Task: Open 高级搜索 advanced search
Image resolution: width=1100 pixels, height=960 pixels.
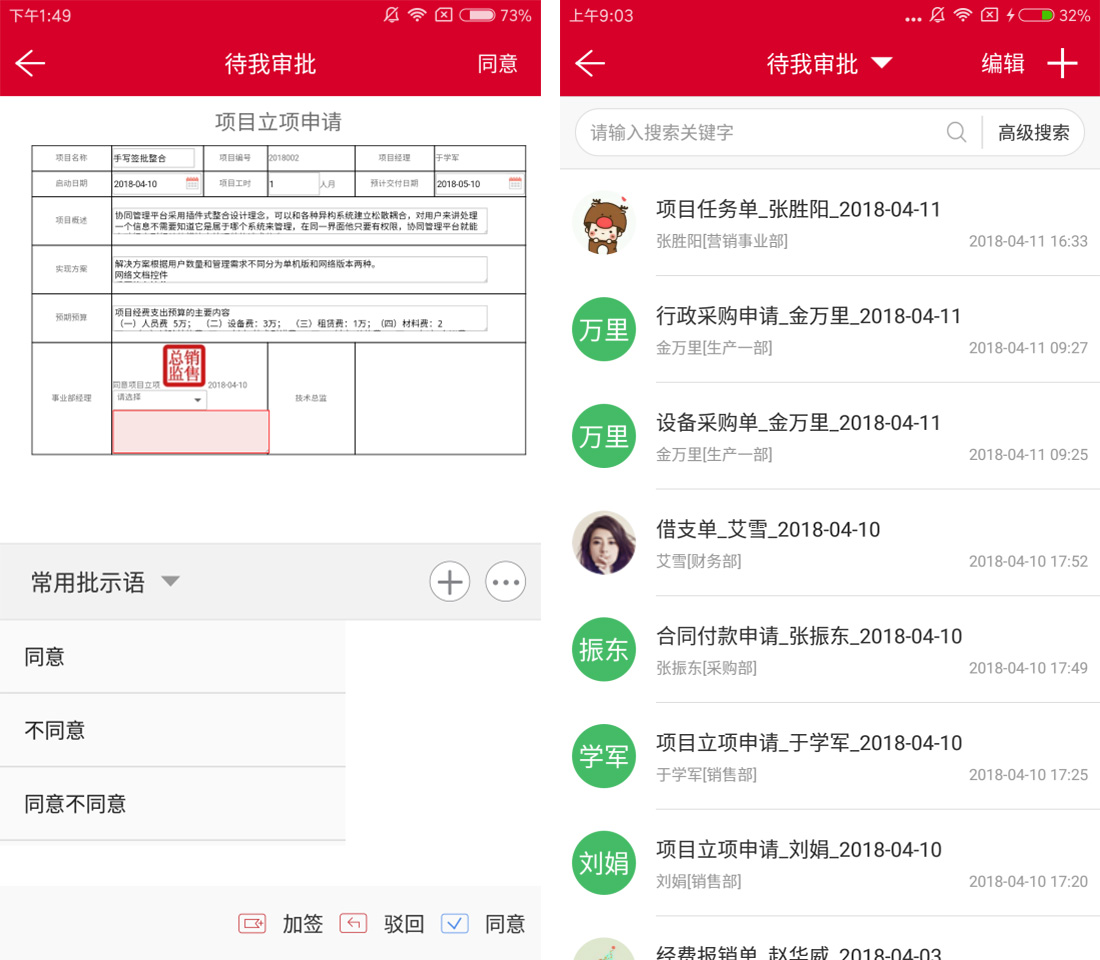Action: (x=1033, y=132)
